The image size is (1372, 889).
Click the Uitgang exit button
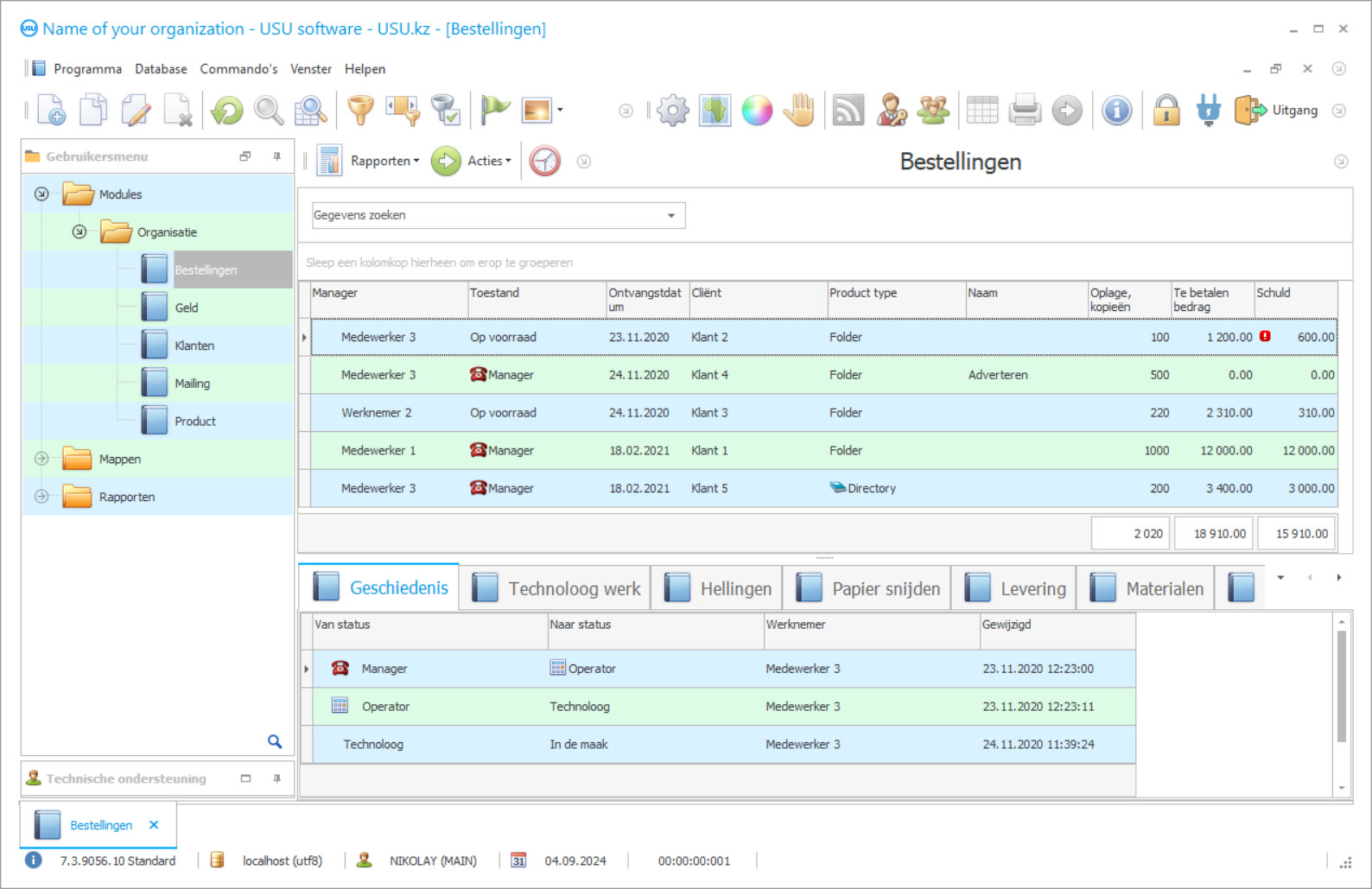[1277, 111]
